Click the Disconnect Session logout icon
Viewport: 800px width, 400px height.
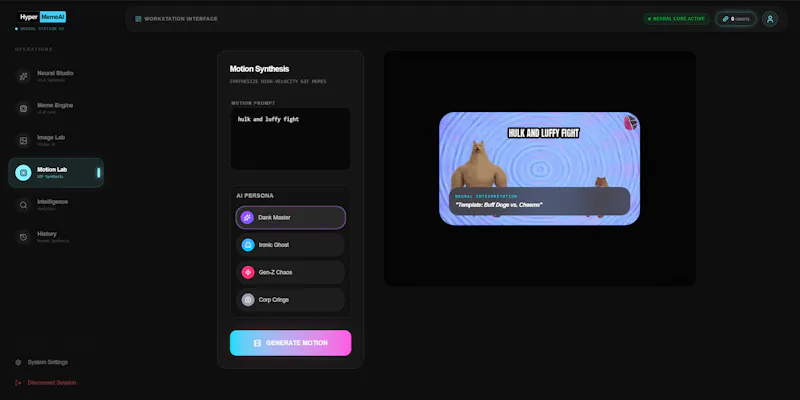click(18, 383)
